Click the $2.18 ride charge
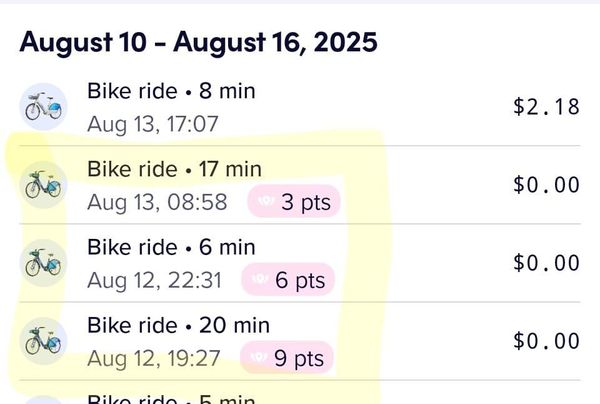600x404 pixels. coord(546,106)
